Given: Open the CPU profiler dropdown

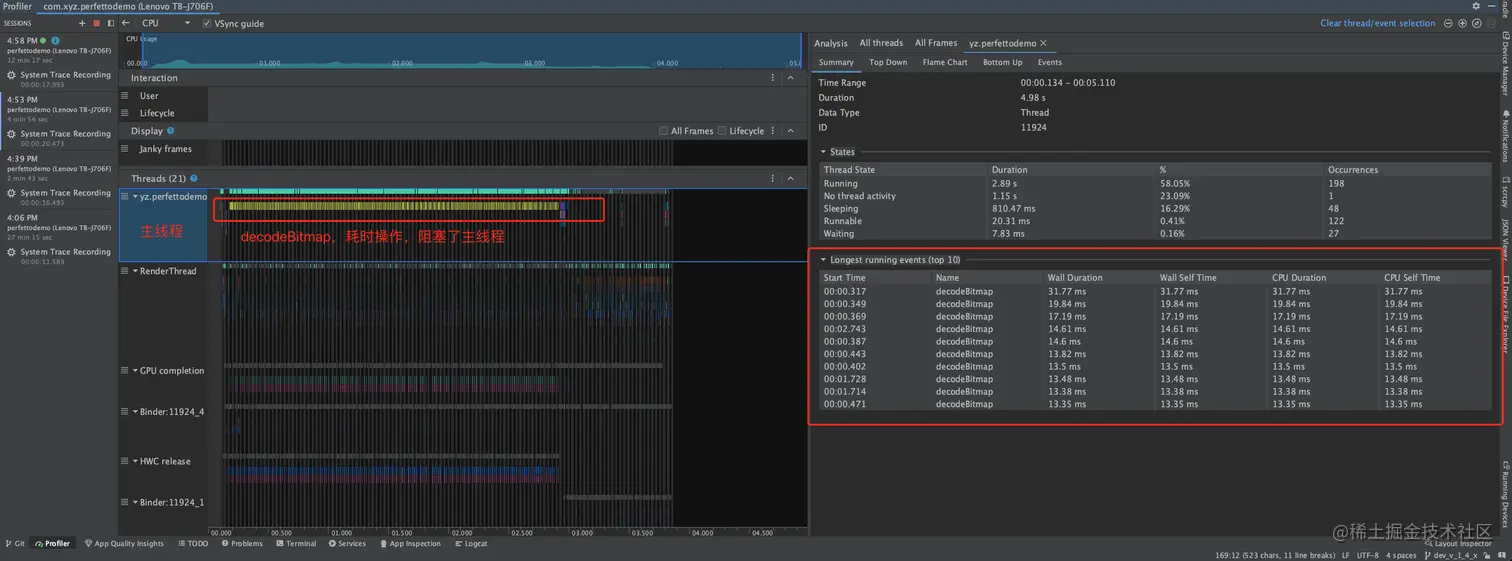Looking at the screenshot, I should (165, 23).
